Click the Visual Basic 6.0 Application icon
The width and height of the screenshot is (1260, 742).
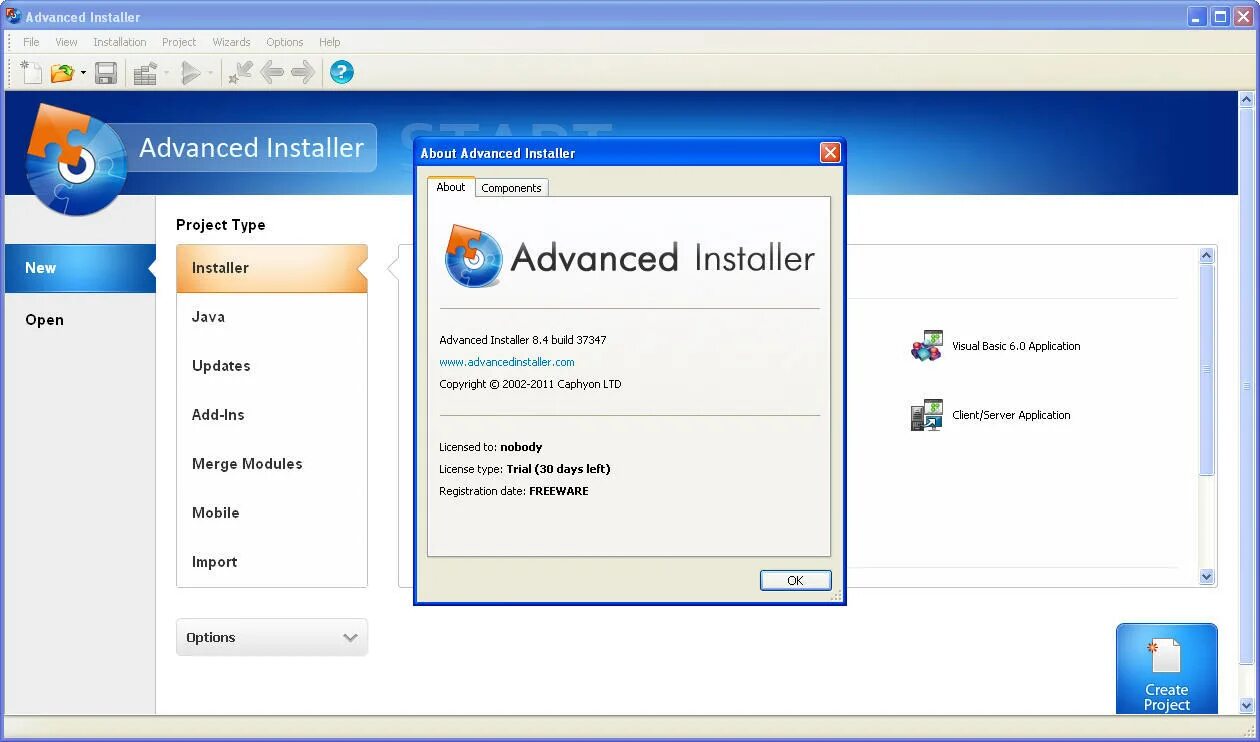(x=927, y=346)
